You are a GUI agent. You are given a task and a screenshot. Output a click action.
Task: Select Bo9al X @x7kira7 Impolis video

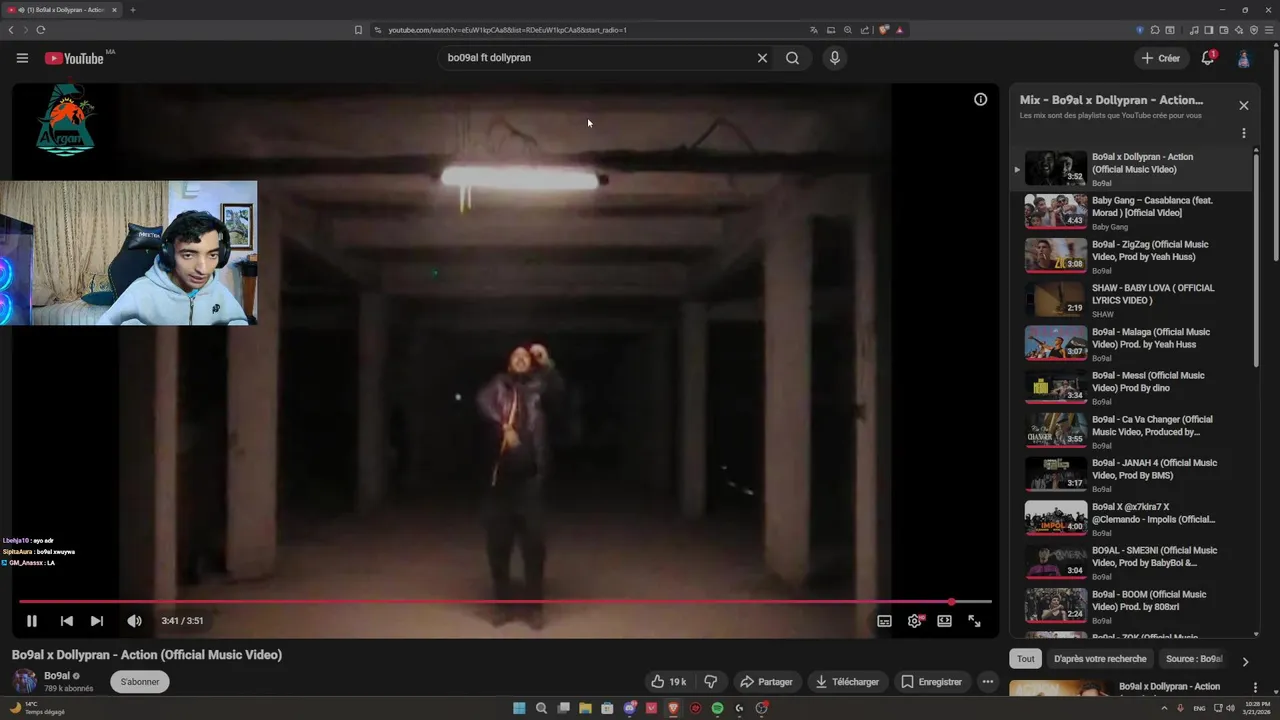[1133, 518]
